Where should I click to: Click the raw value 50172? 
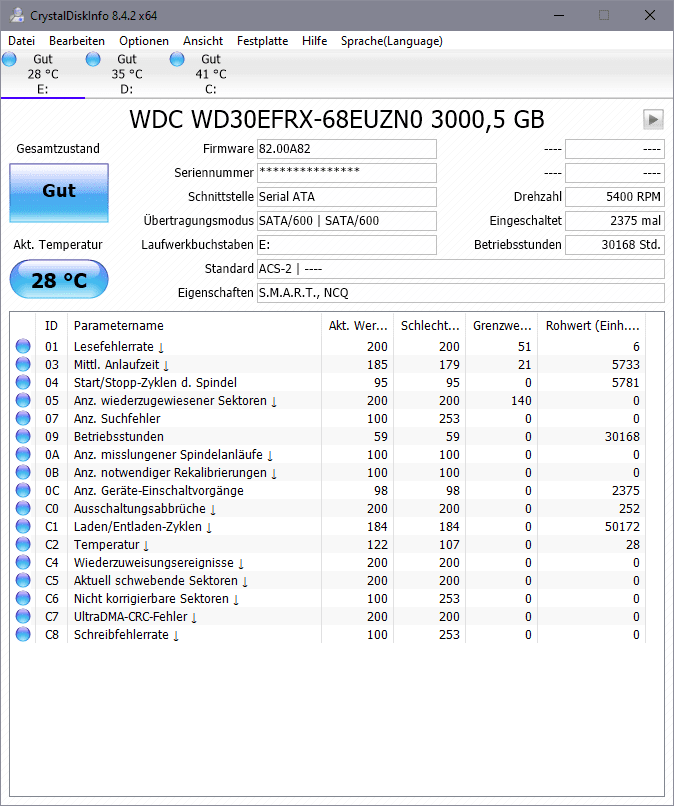(622, 527)
